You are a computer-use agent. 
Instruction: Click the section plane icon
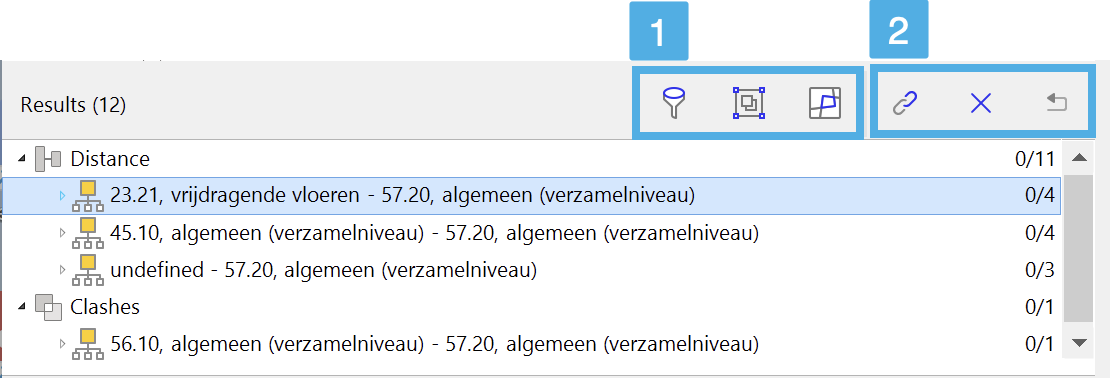tap(825, 104)
